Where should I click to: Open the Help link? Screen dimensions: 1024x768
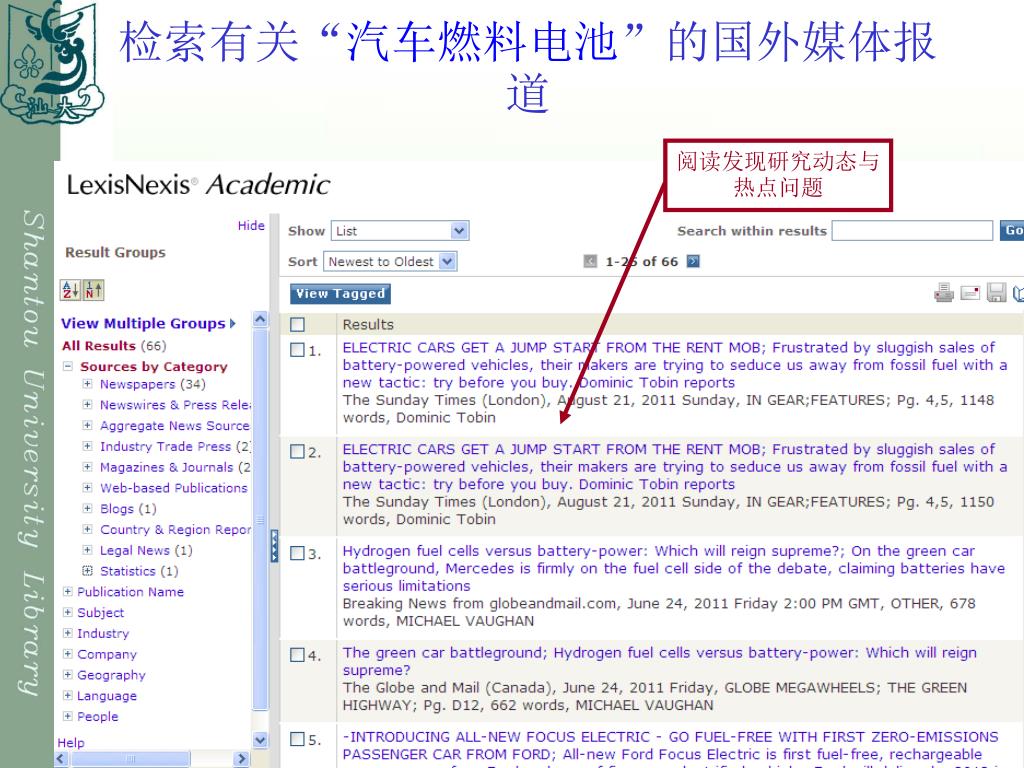(x=71, y=743)
